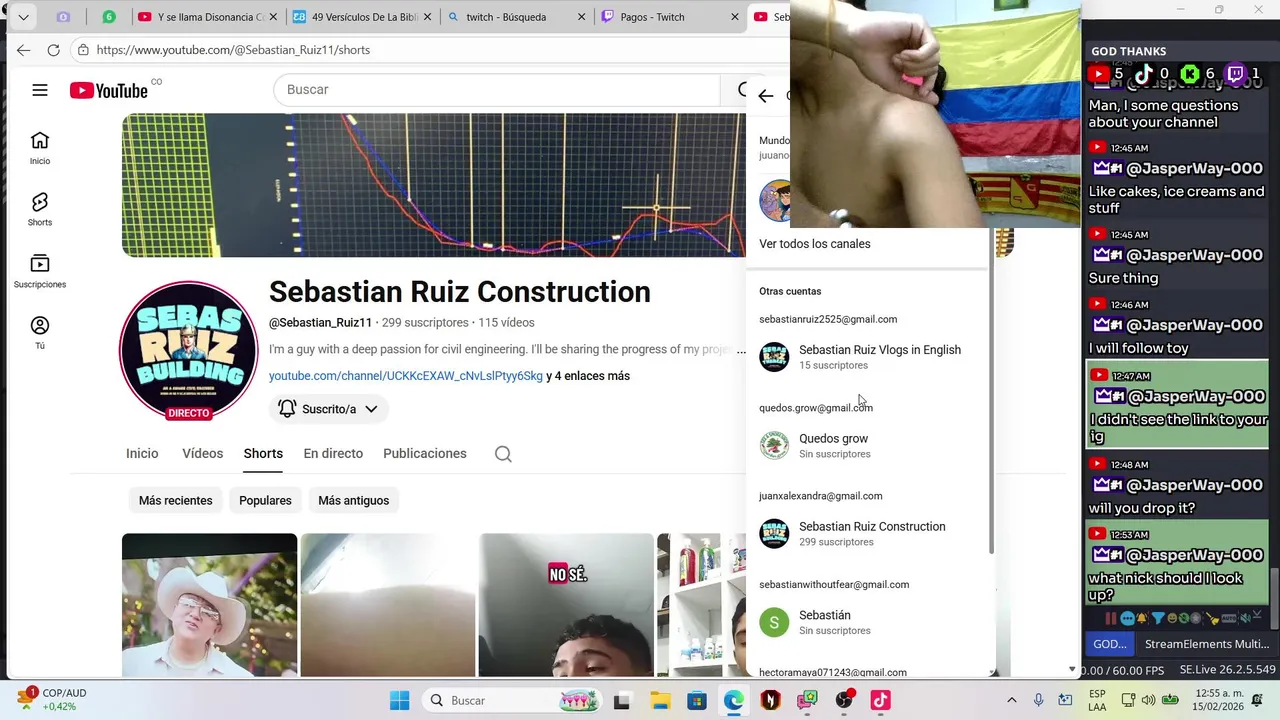Open Shorts in YouTube sidebar
Screen dimensions: 1280x720
40,210
